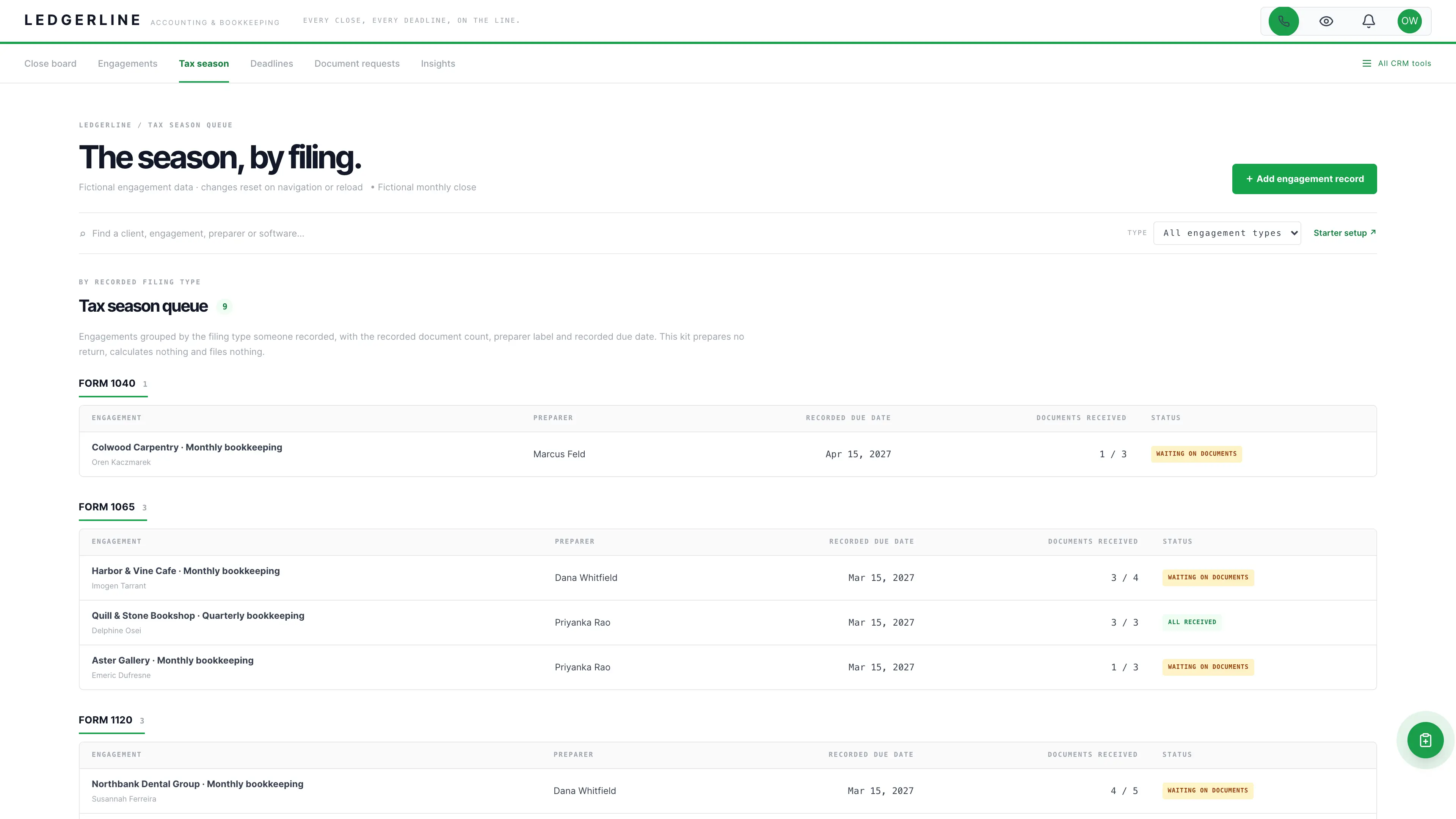
Task: Open Northbank Dental Group engagement
Action: pyautogui.click(x=197, y=784)
